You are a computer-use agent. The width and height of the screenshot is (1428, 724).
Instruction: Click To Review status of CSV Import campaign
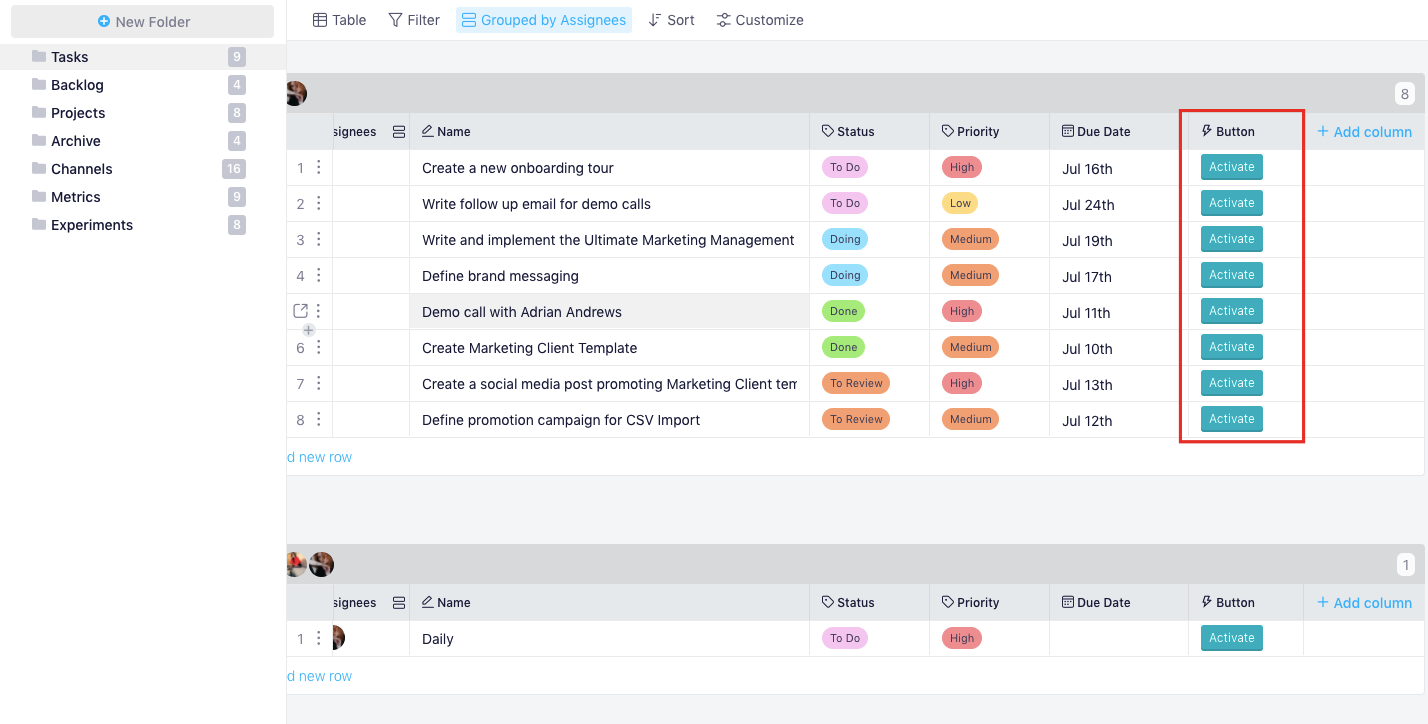click(x=856, y=419)
